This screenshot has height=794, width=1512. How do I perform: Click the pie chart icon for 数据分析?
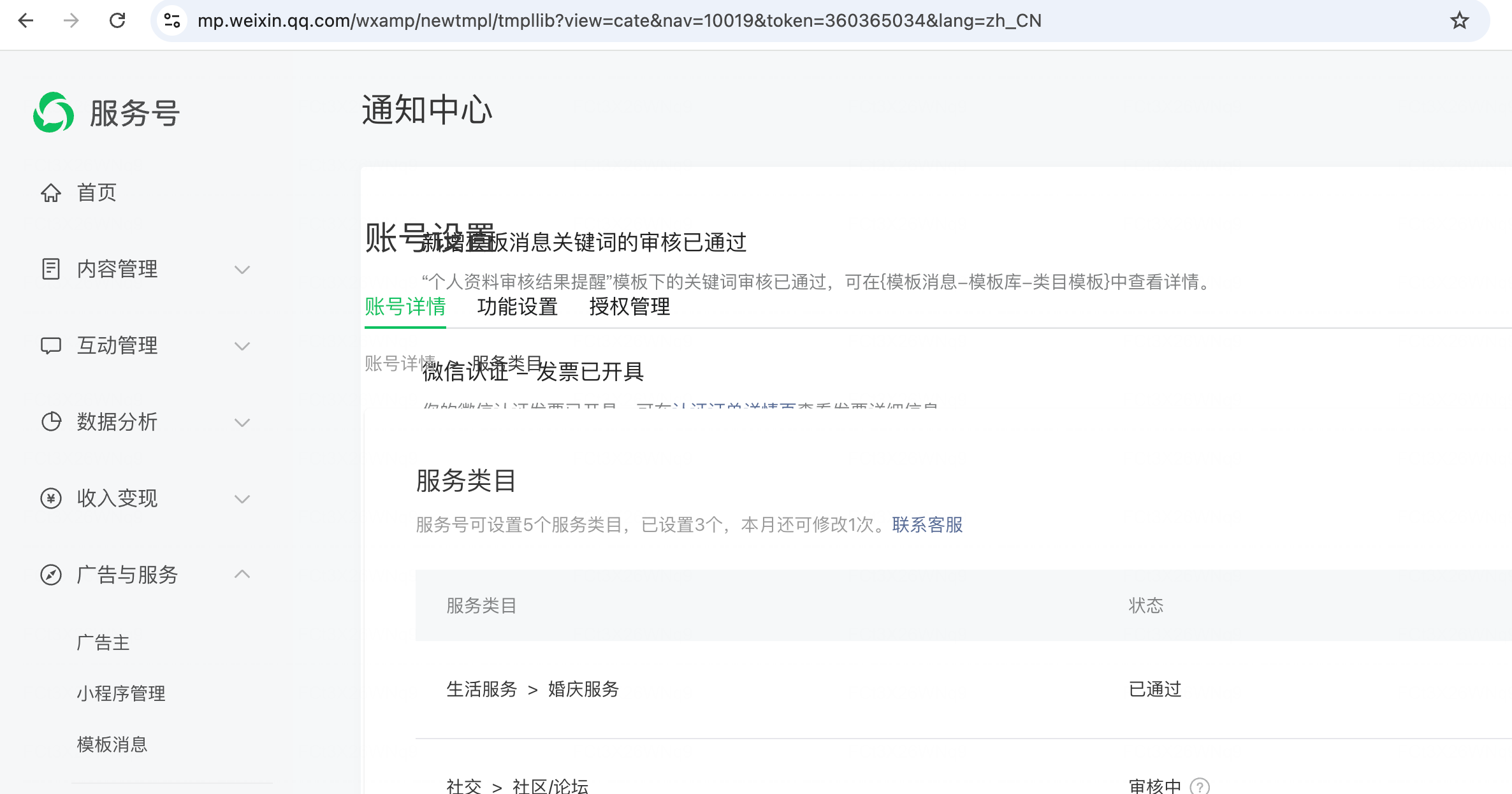[x=51, y=422]
